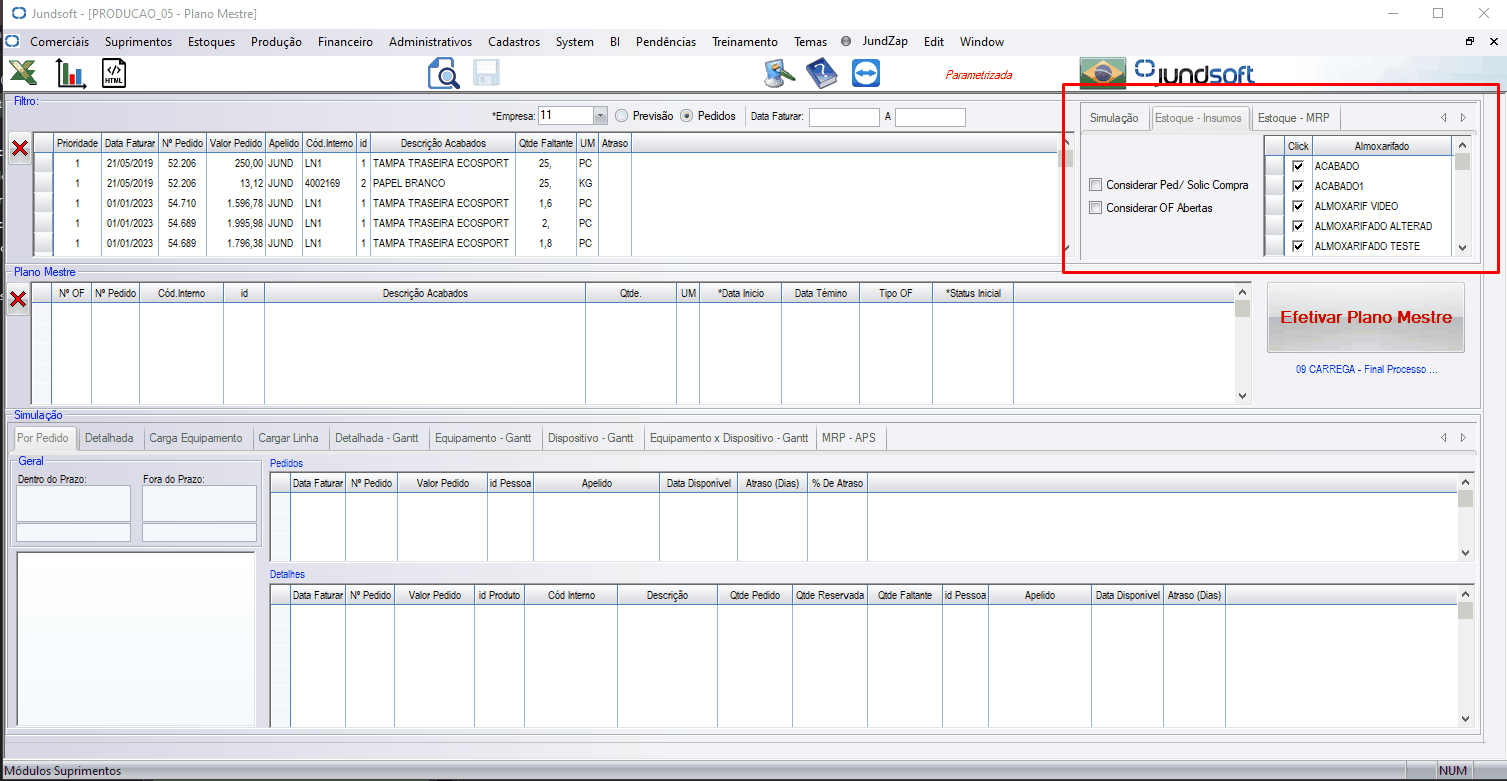Click down arrow of Pedidos grid scrollbar

[1465, 552]
